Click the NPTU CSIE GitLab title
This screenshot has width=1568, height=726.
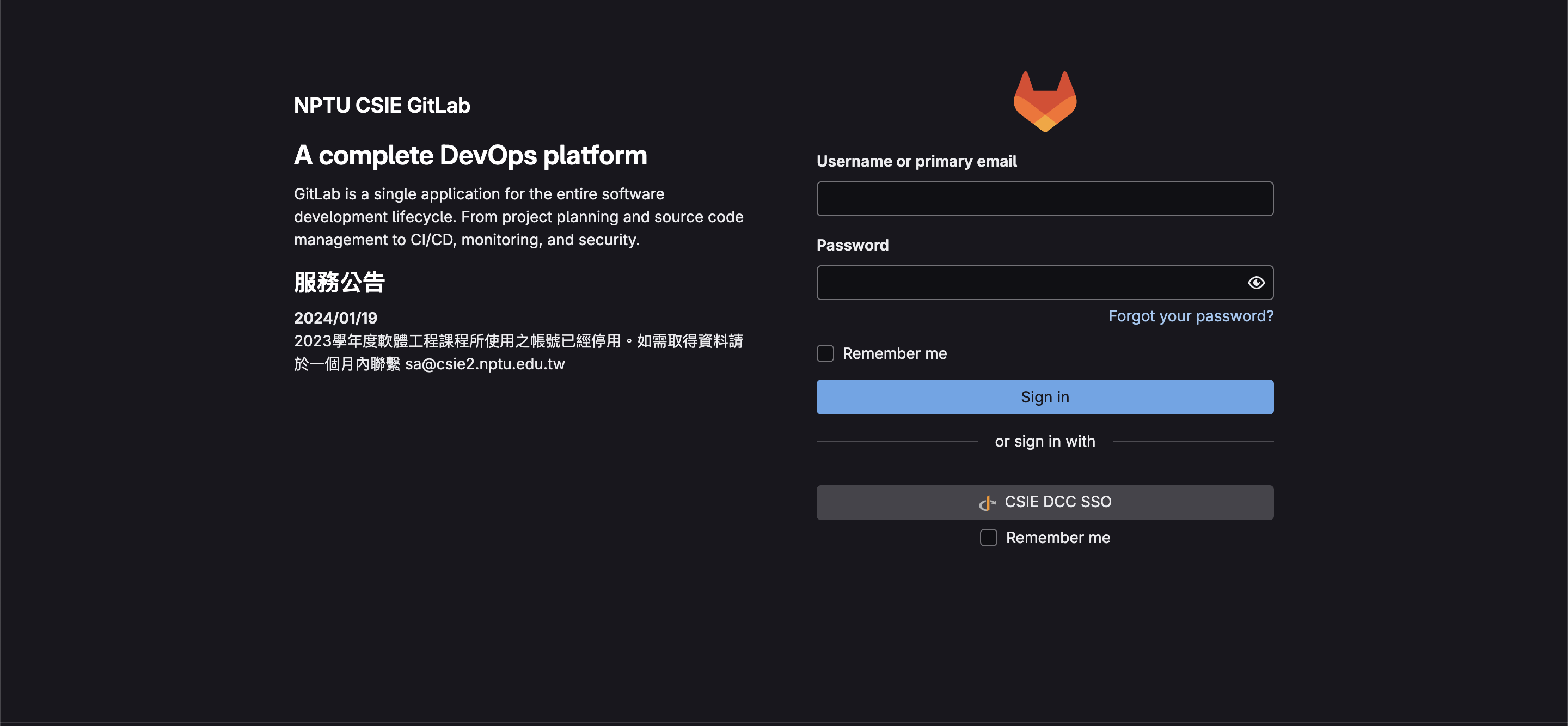[382, 105]
